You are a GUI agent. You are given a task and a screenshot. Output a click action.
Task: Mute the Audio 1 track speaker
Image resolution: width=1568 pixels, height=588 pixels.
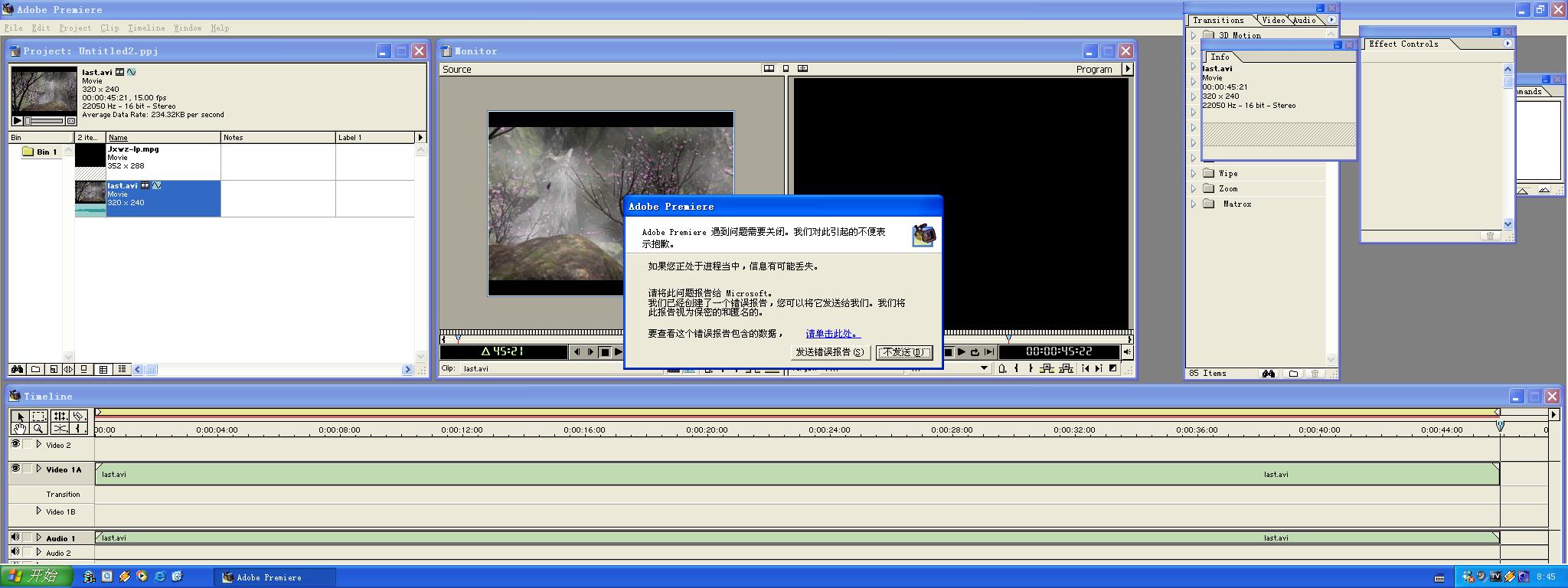tap(15, 537)
